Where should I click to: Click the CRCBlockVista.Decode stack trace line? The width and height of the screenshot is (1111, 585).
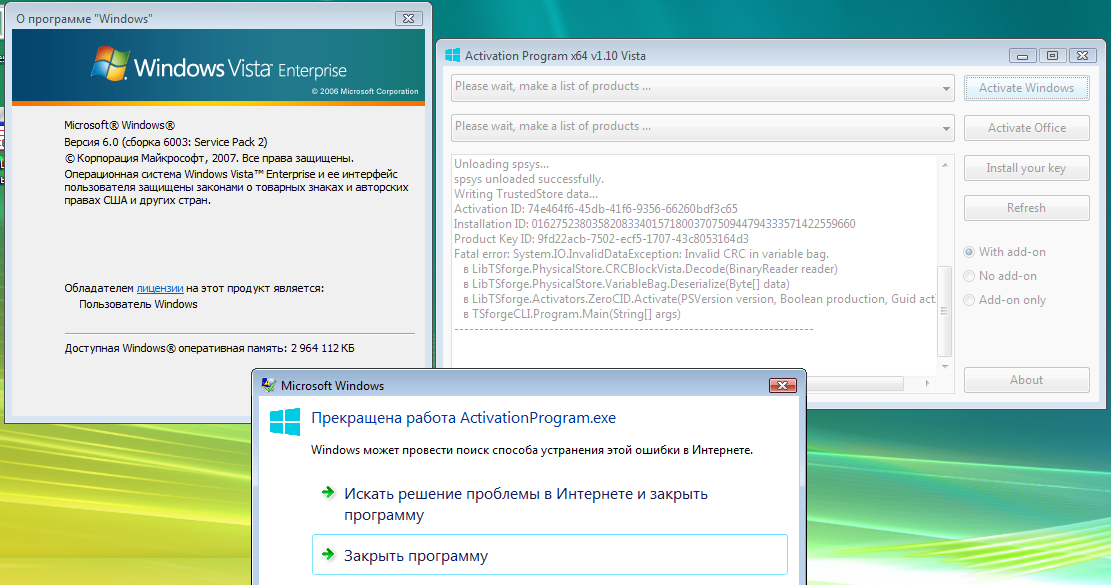(x=650, y=269)
